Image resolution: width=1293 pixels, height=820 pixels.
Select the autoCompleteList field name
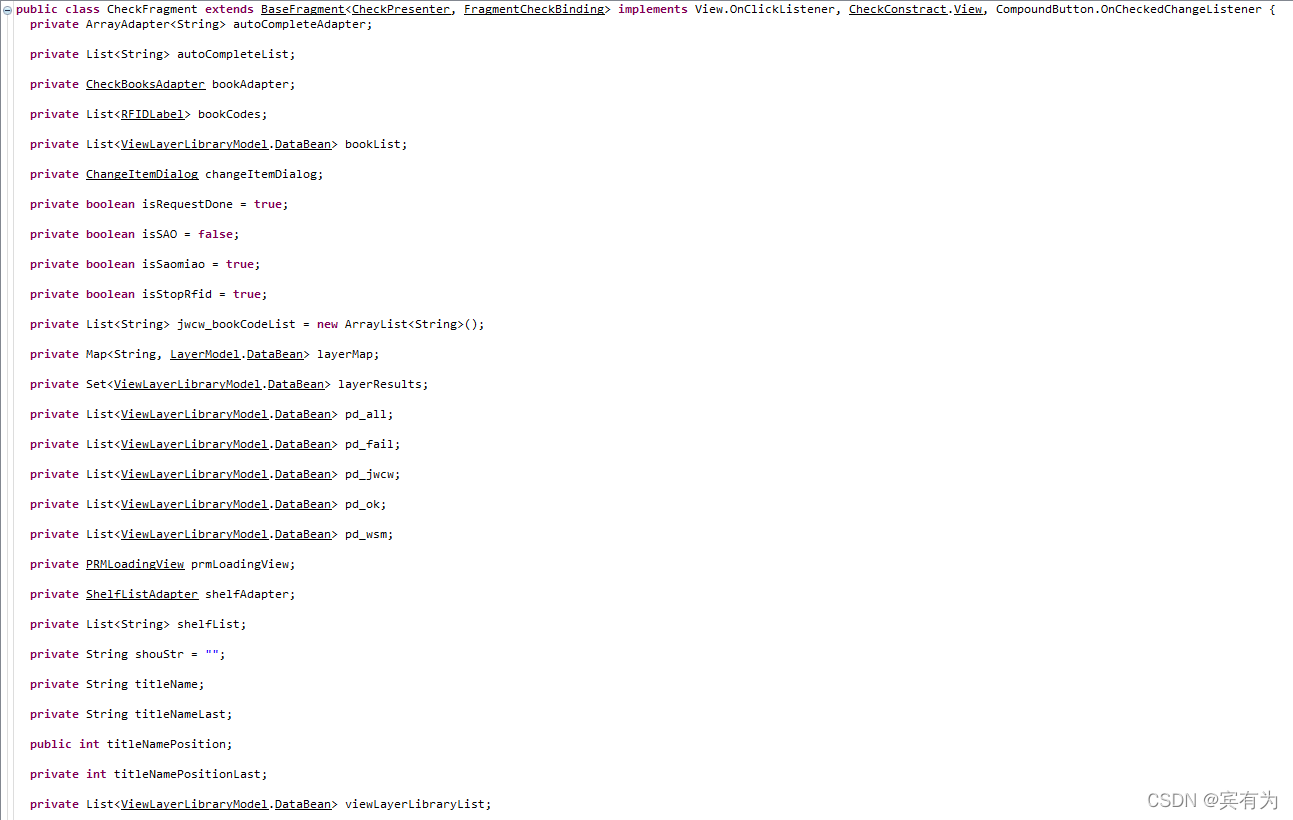(233, 54)
